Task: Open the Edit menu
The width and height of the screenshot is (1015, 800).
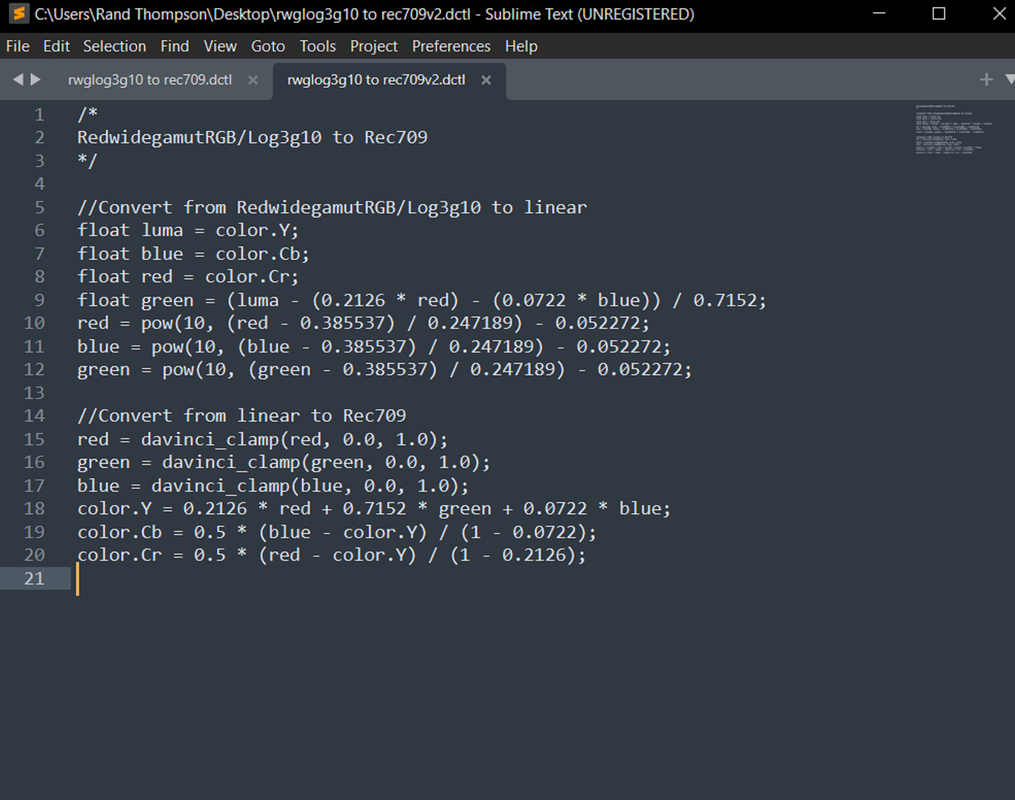Action: click(x=56, y=47)
